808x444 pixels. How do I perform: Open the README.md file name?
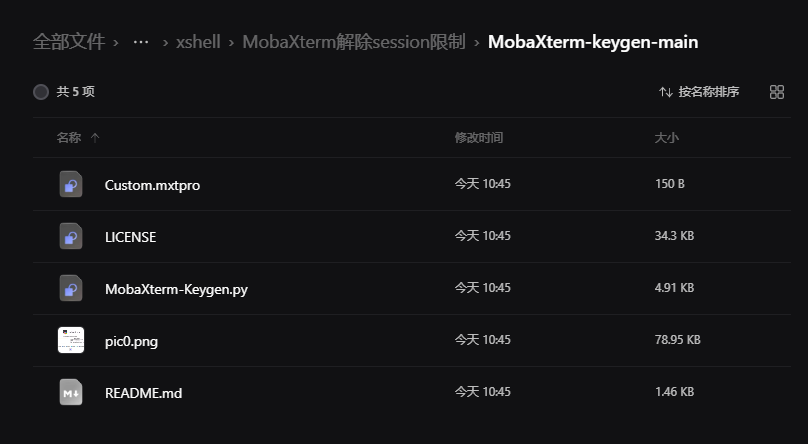[143, 393]
